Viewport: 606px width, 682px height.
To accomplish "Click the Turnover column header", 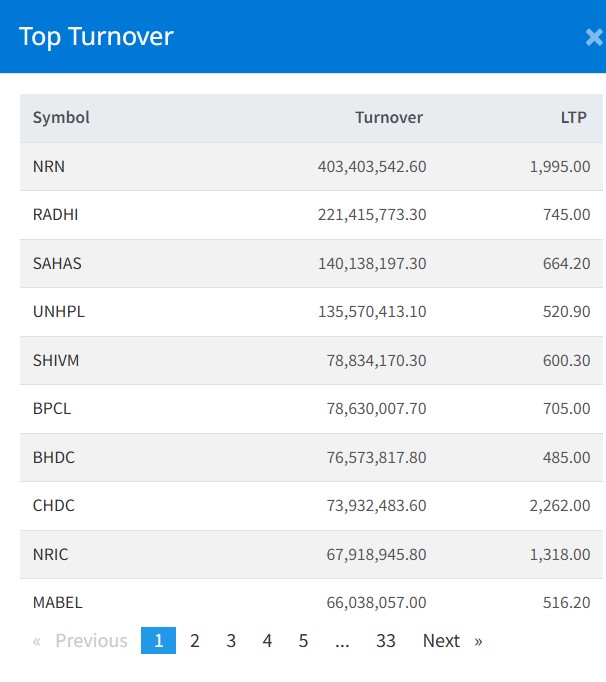I will pyautogui.click(x=389, y=118).
